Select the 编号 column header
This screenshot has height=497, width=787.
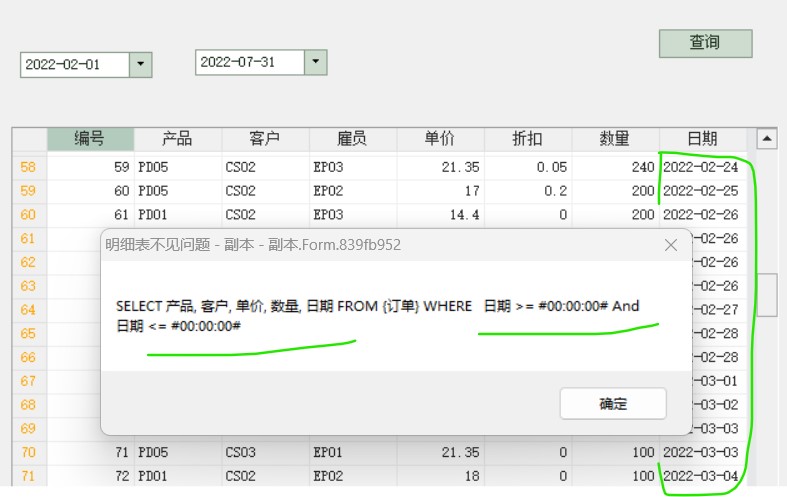click(90, 139)
